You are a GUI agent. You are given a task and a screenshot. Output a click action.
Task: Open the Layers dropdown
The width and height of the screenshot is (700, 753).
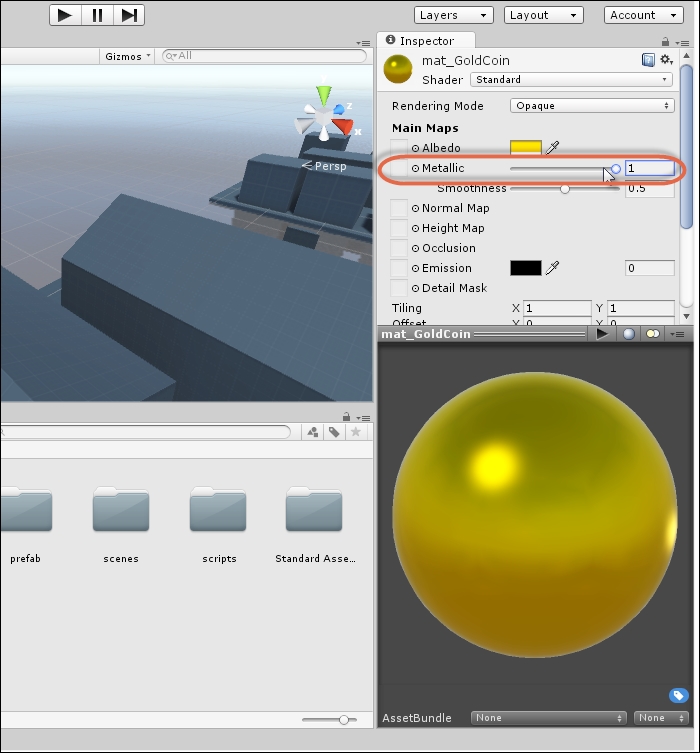click(x=454, y=15)
